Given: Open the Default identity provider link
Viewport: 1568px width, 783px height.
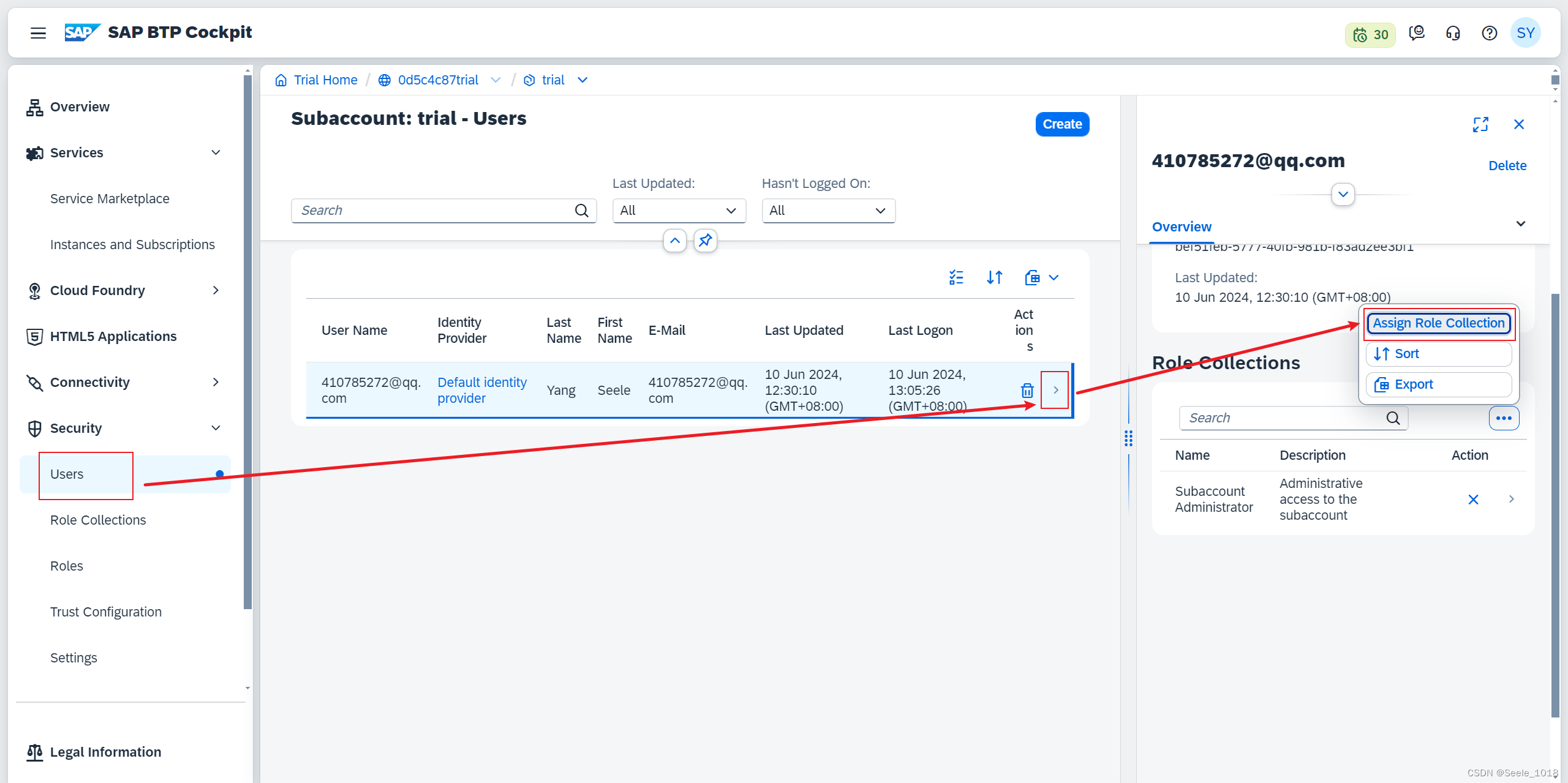Looking at the screenshot, I should (x=482, y=390).
